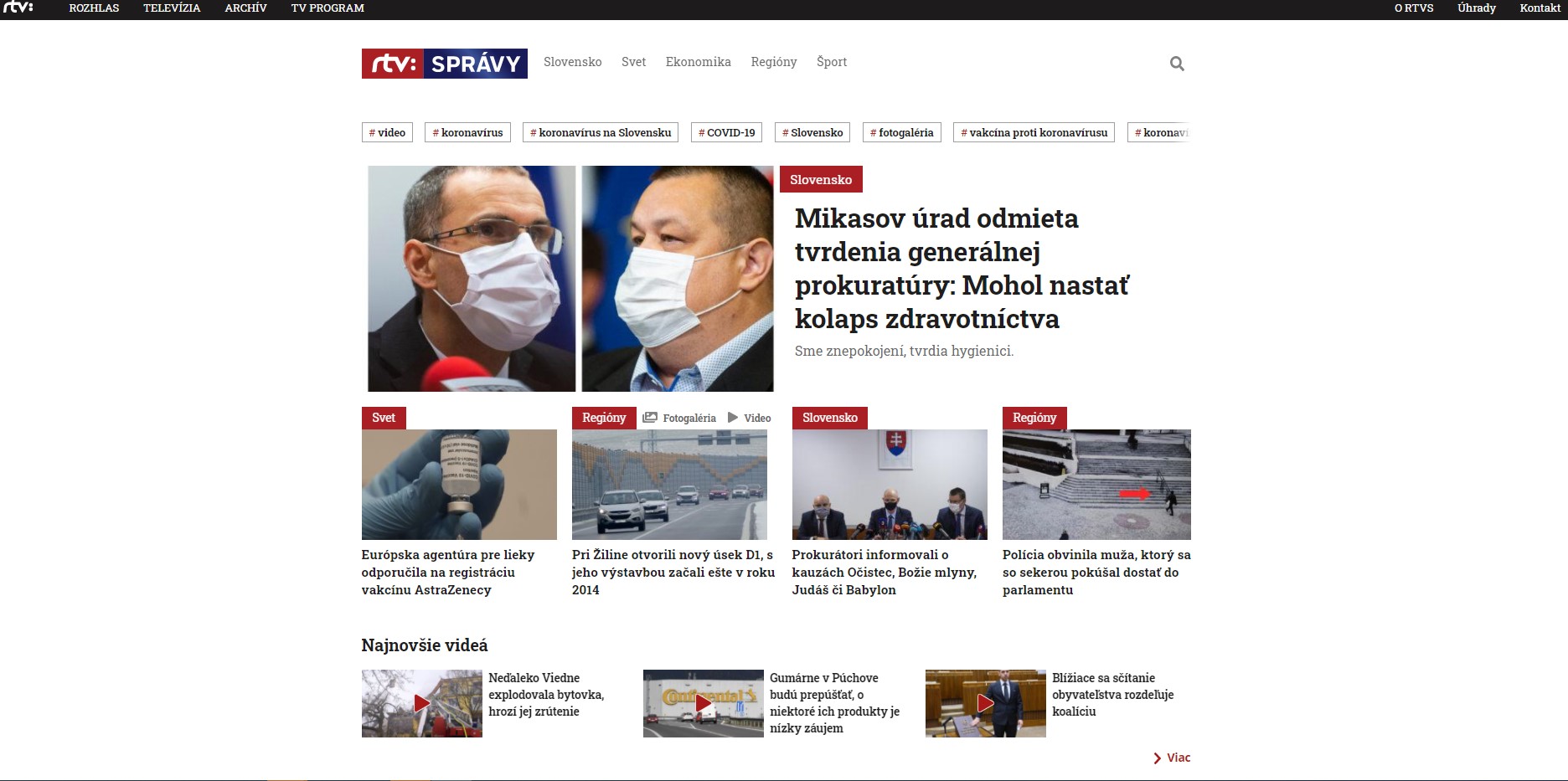Click the #koronavírus na Slovensku tag
This screenshot has height=781, width=1568.
coord(601,132)
